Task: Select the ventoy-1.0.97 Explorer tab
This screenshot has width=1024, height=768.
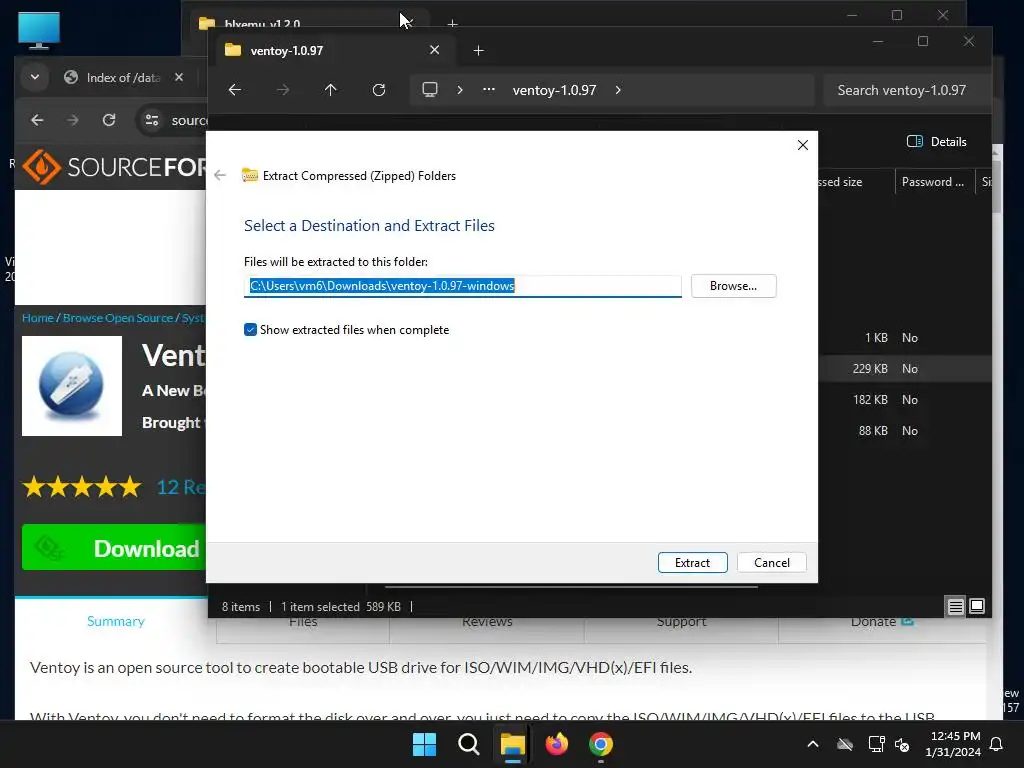Action: [333, 50]
